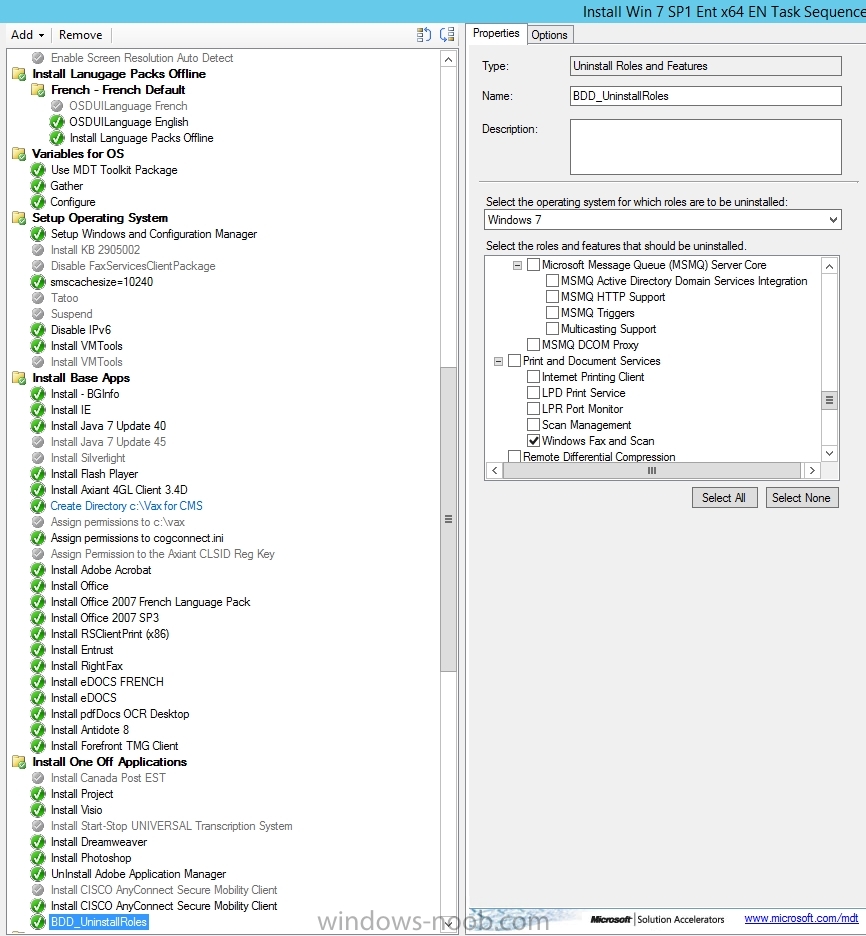Click the roles list vertical scrollbar thumb

pyautogui.click(x=830, y=400)
